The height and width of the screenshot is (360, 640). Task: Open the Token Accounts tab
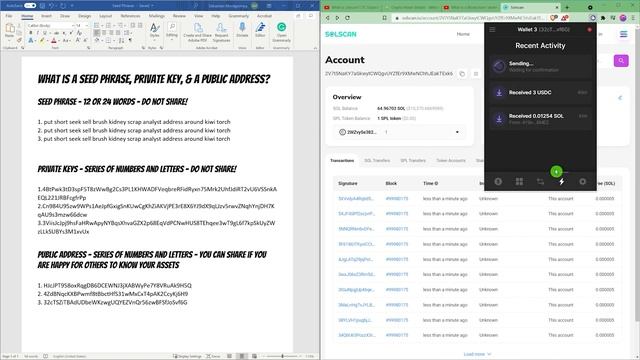point(451,160)
